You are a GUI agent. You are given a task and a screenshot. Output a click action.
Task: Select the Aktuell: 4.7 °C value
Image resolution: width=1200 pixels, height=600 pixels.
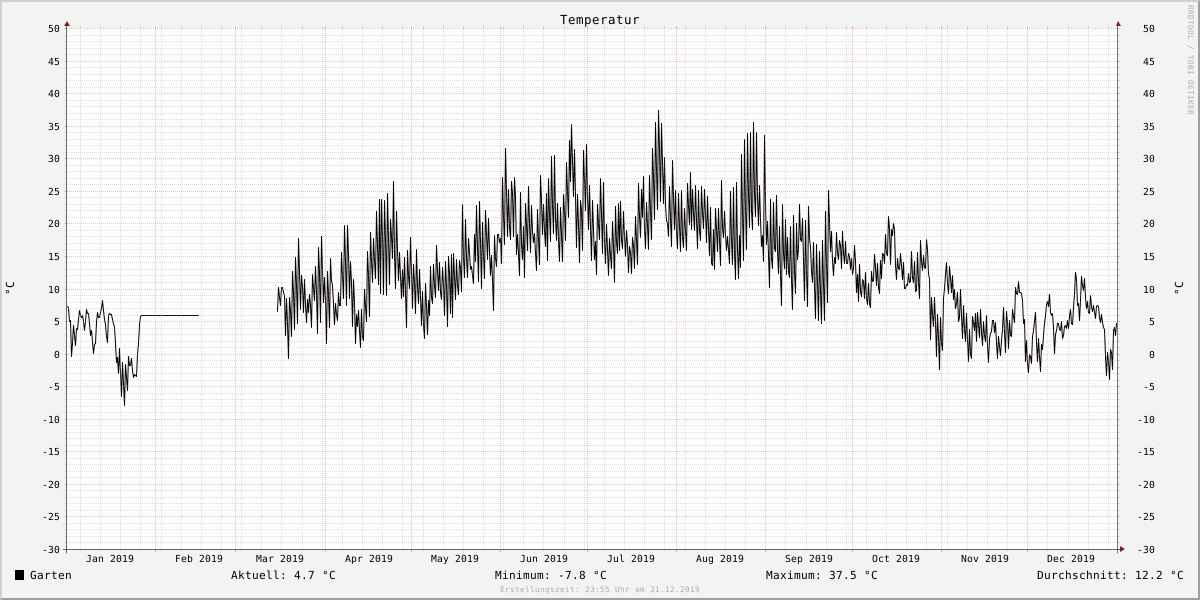point(283,575)
